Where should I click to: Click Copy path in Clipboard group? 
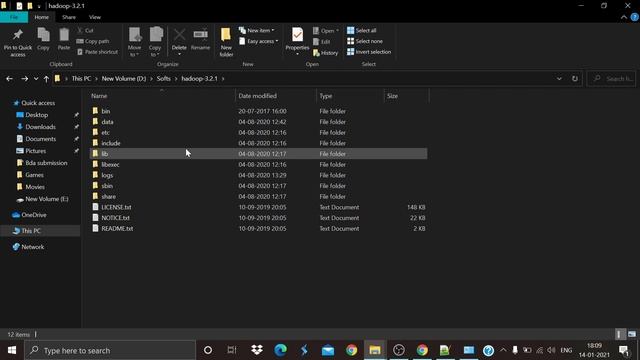[x=93, y=41]
